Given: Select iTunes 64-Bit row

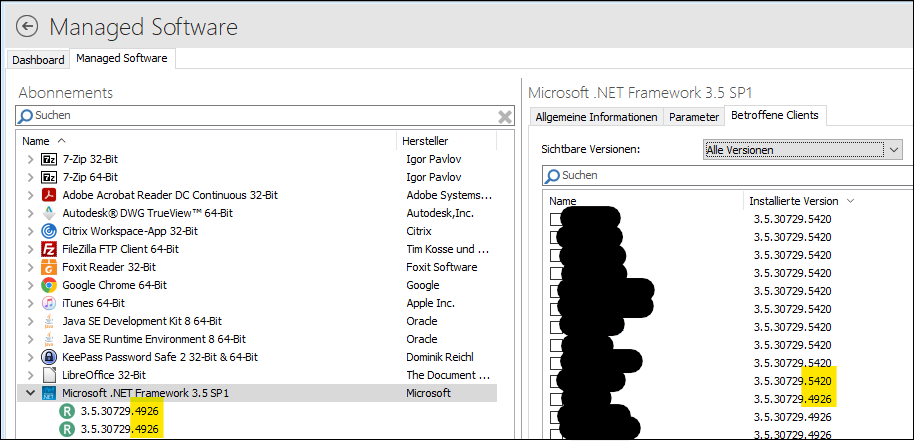Looking at the screenshot, I should [257, 304].
